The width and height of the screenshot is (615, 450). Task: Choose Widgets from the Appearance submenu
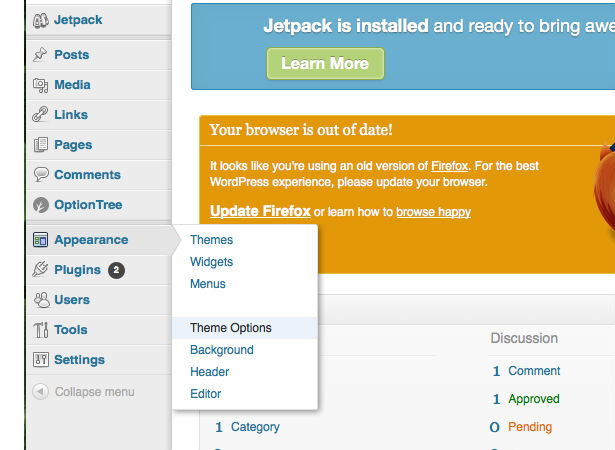pyautogui.click(x=211, y=262)
